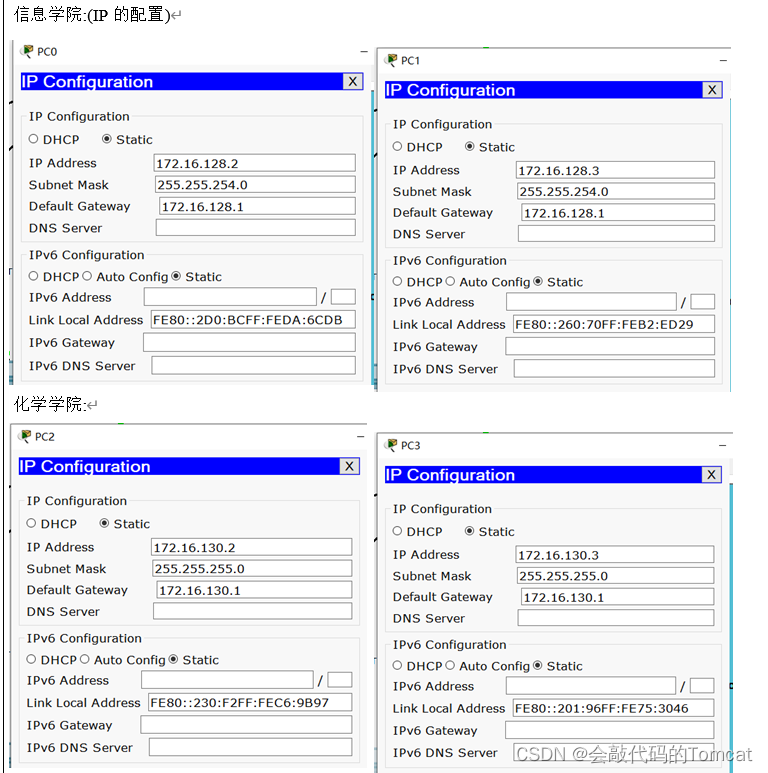Close the PC0 IP Configuration panel

352,81
